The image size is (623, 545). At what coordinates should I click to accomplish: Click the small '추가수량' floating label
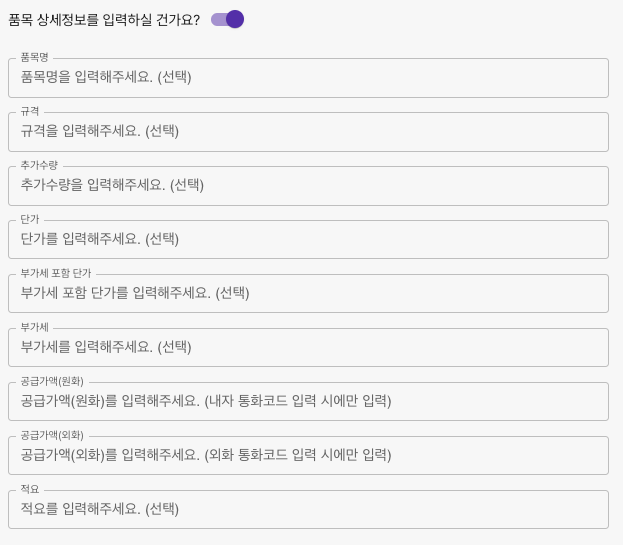coord(39,166)
